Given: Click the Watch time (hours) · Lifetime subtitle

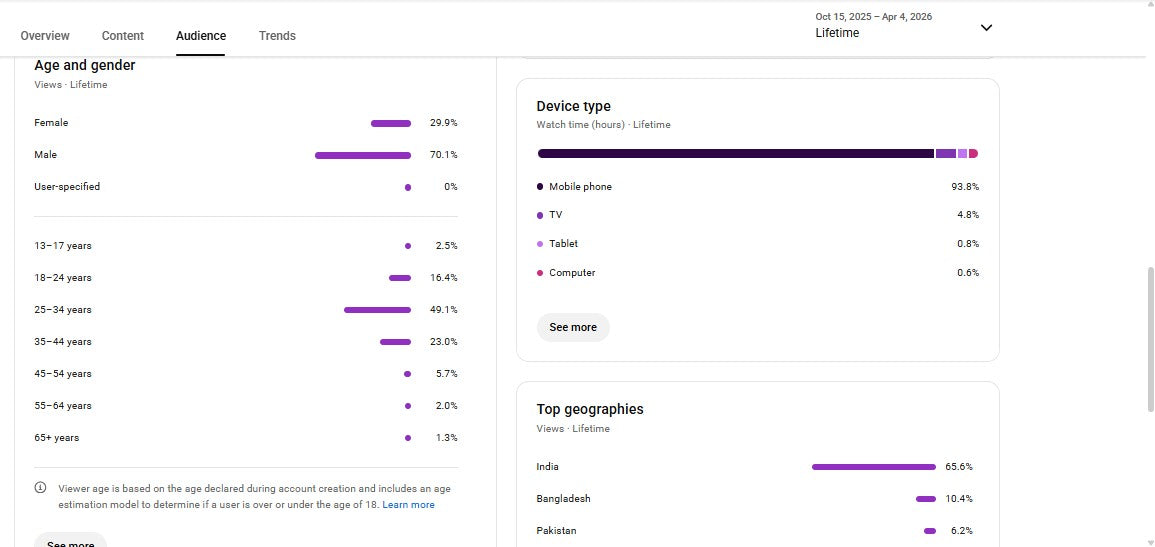Looking at the screenshot, I should tap(603, 124).
